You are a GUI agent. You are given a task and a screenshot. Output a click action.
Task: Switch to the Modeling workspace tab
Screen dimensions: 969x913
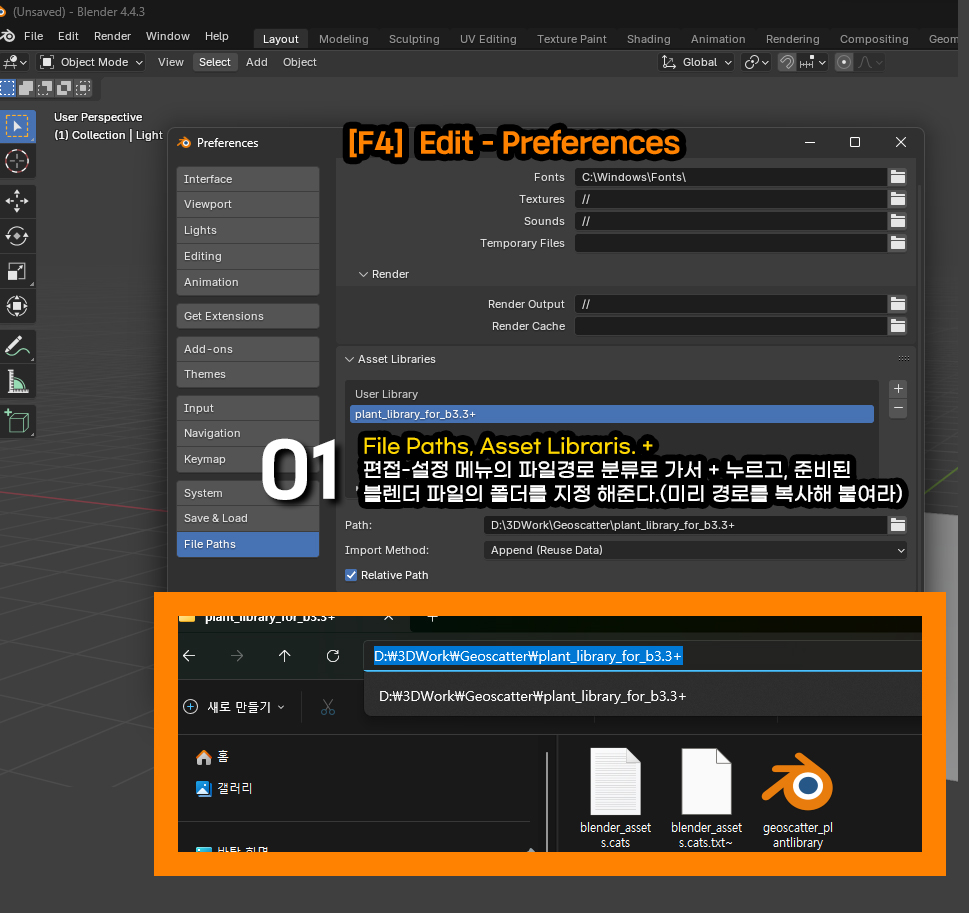pos(344,39)
